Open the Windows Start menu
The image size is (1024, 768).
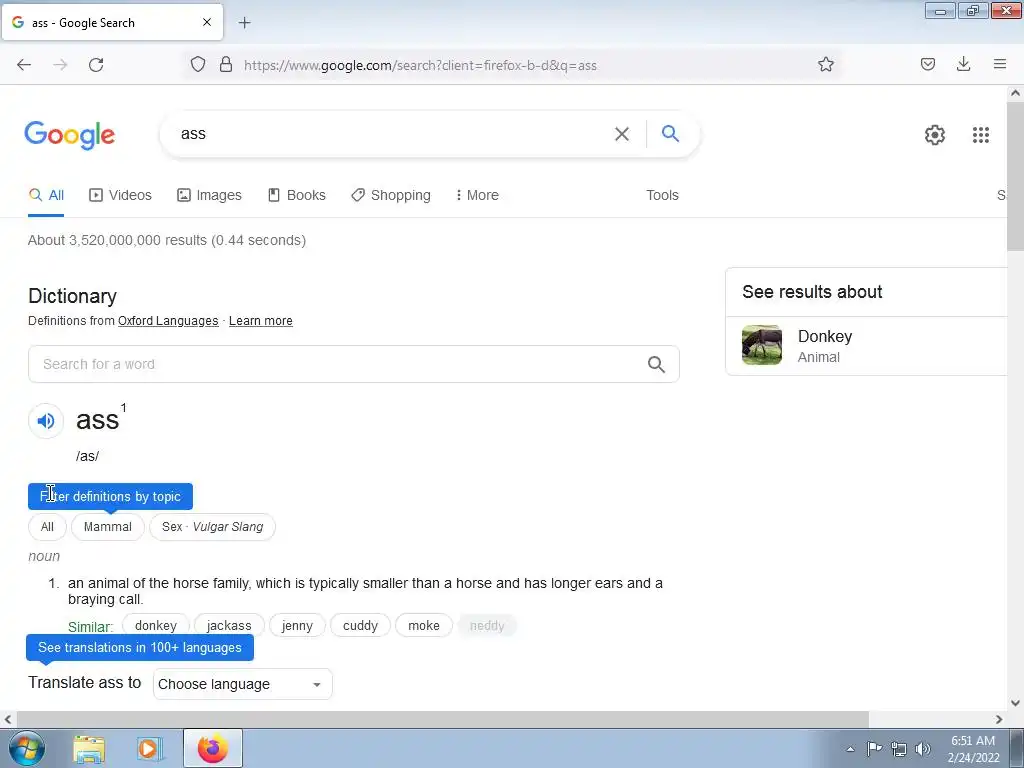click(x=26, y=748)
